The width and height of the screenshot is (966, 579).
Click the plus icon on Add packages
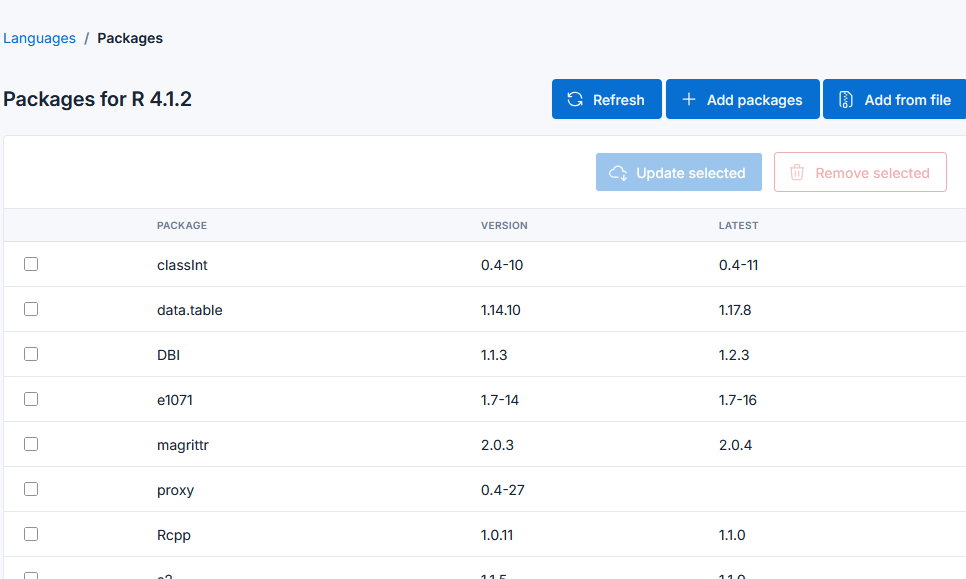point(688,99)
